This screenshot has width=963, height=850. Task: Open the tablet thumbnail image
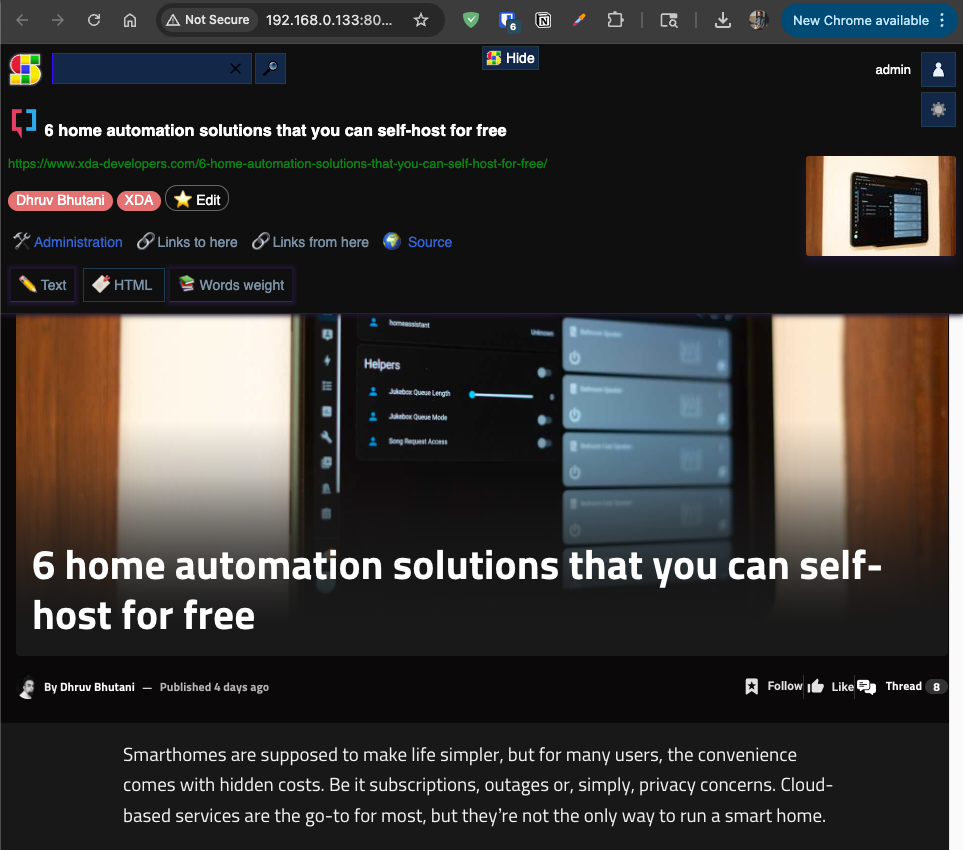point(881,206)
